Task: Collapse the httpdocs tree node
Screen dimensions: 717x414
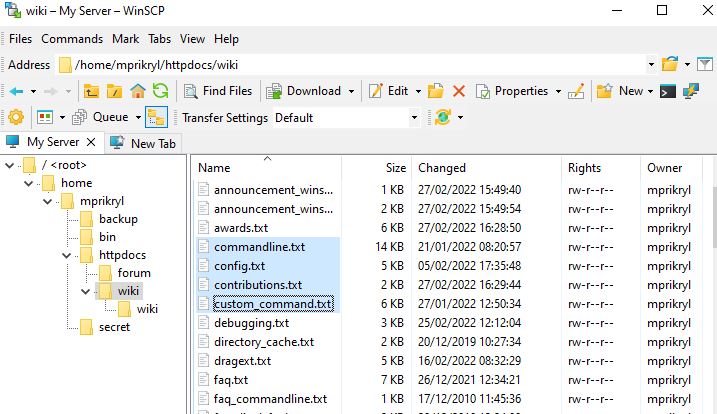Action: pos(66,255)
